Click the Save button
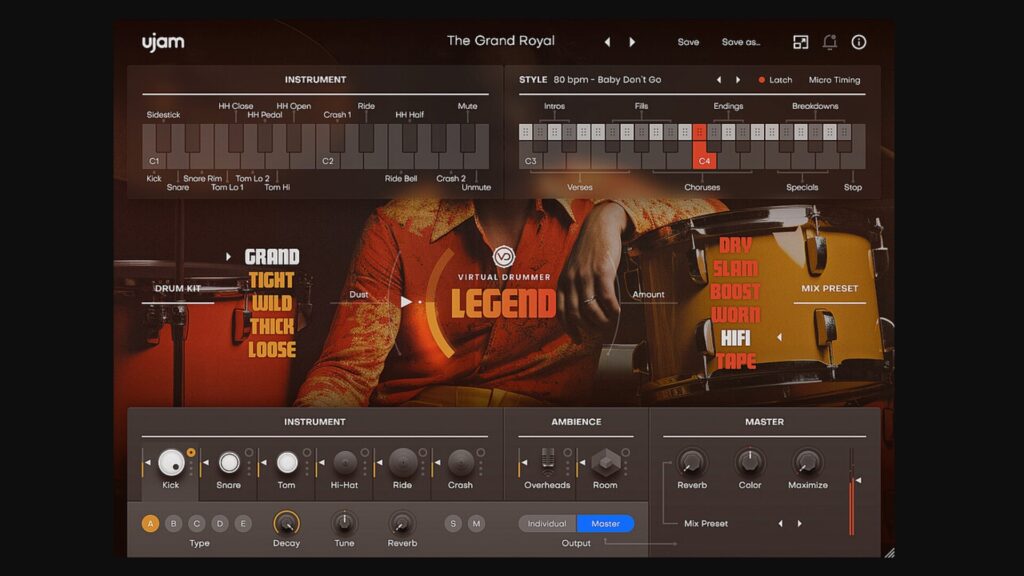This screenshot has width=1024, height=576. coord(688,42)
